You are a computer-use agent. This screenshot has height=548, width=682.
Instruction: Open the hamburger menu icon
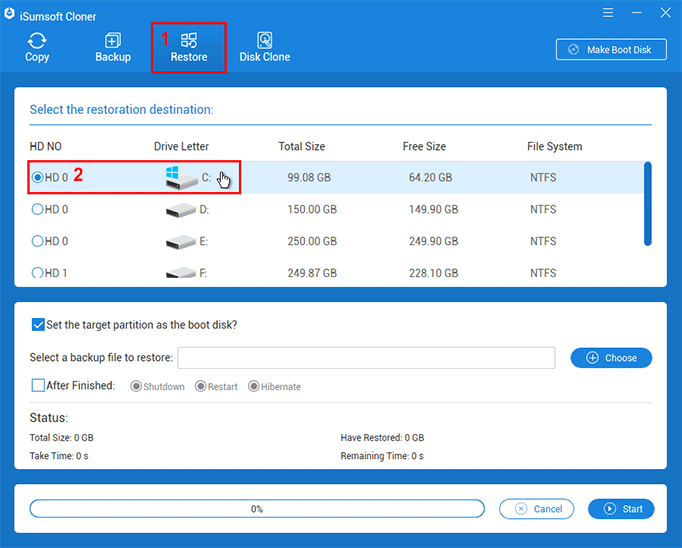608,13
